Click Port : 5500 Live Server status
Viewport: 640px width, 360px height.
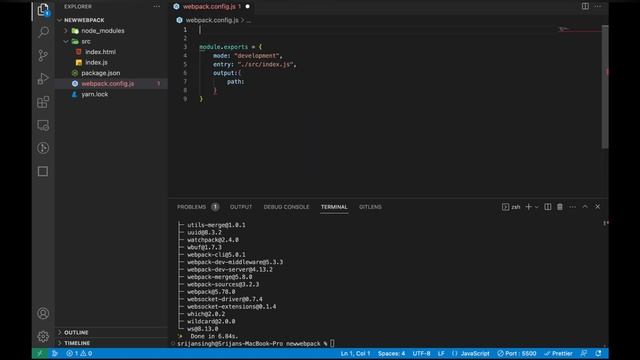click(x=517, y=353)
